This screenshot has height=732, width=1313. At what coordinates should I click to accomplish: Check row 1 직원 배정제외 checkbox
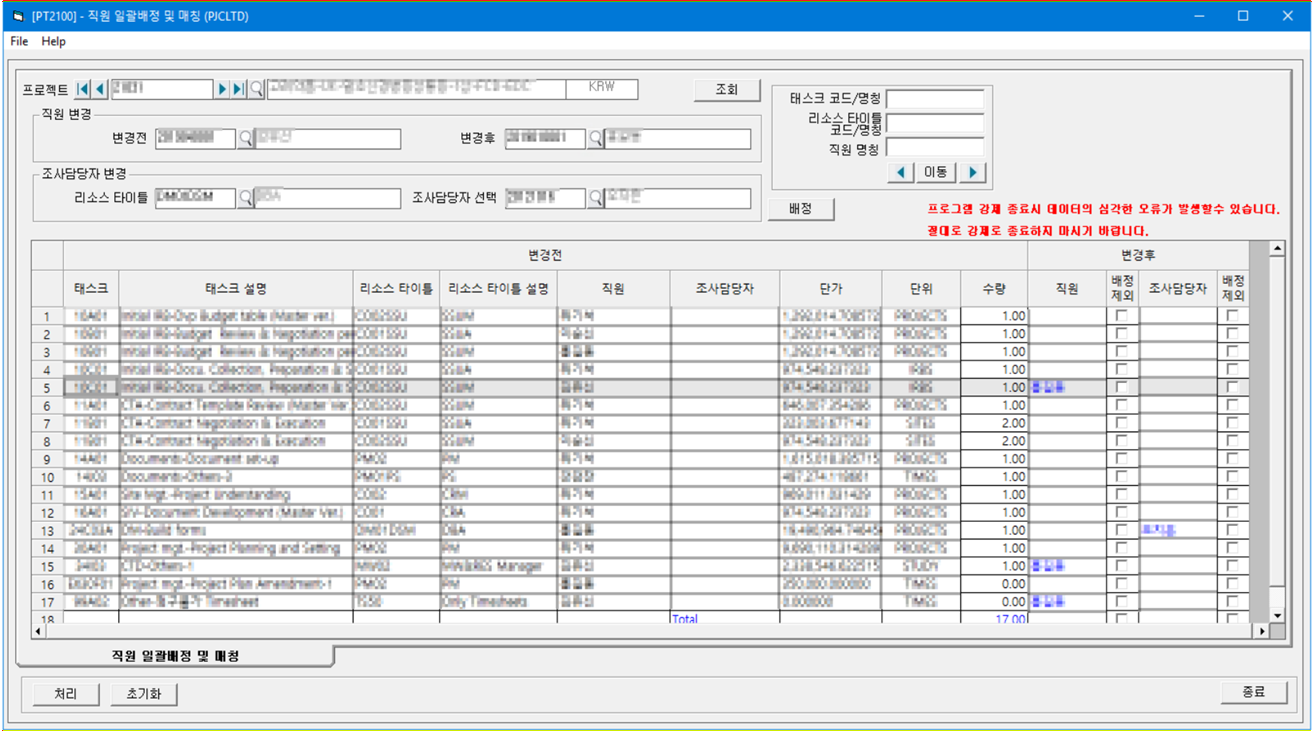click(x=1121, y=316)
